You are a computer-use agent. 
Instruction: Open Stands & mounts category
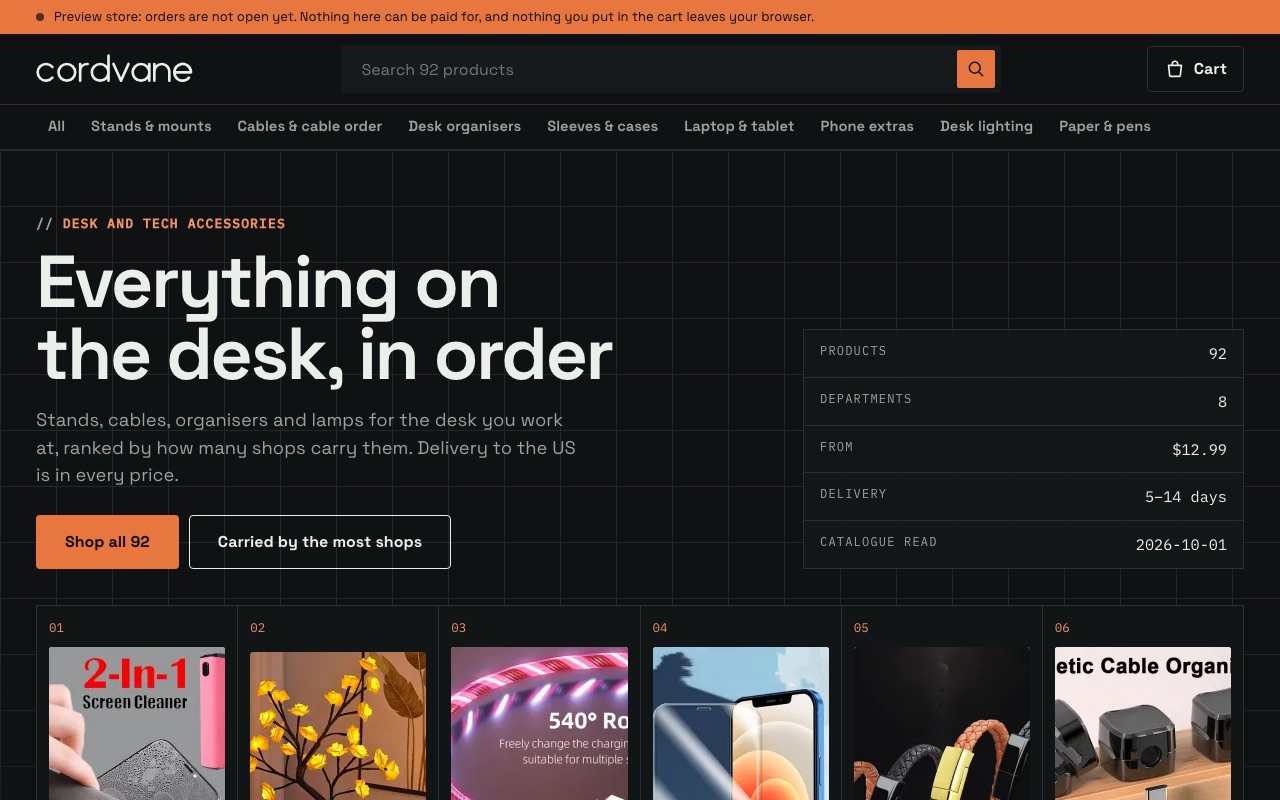click(x=151, y=126)
